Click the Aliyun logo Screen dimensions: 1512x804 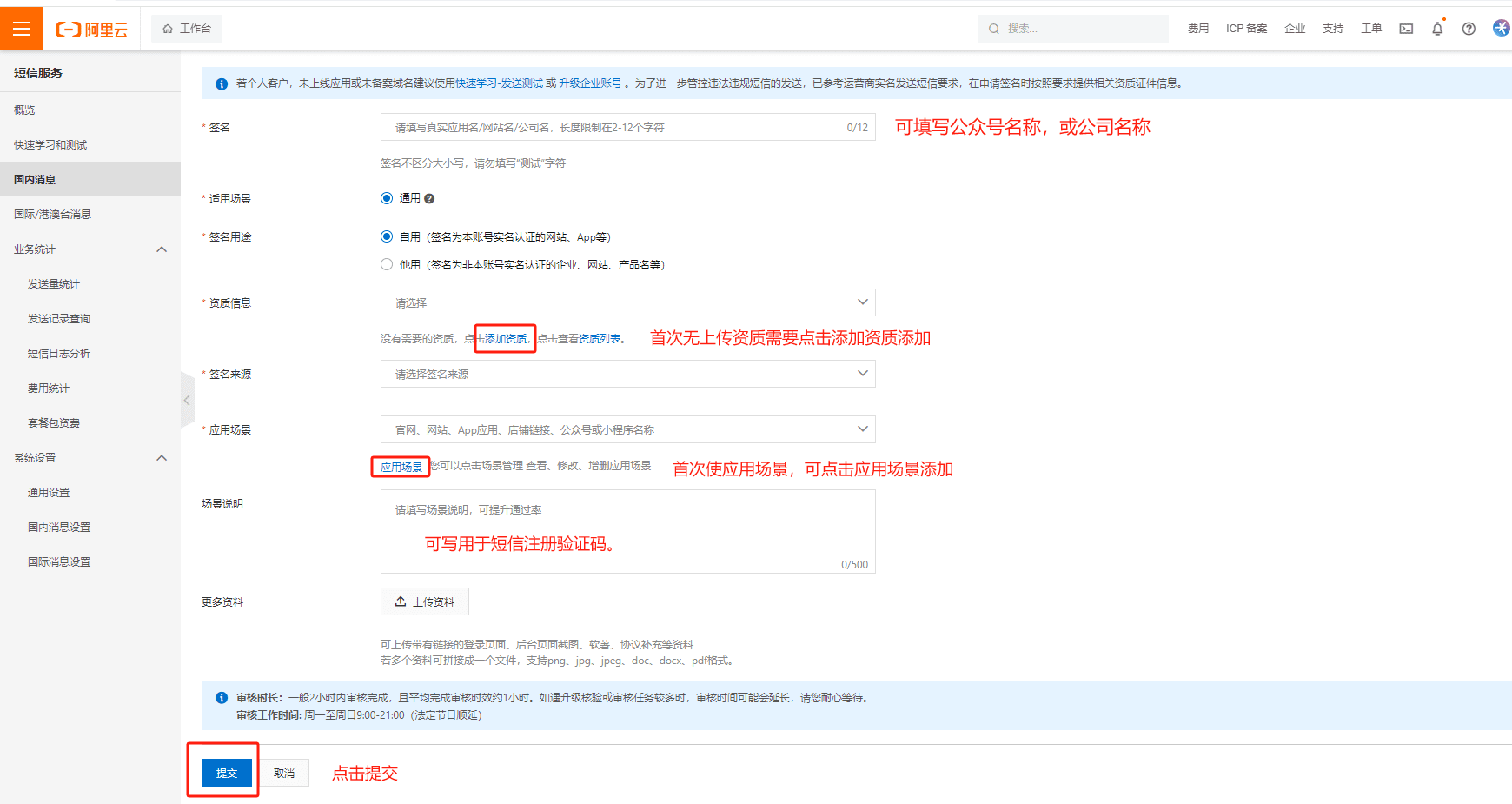(x=91, y=30)
